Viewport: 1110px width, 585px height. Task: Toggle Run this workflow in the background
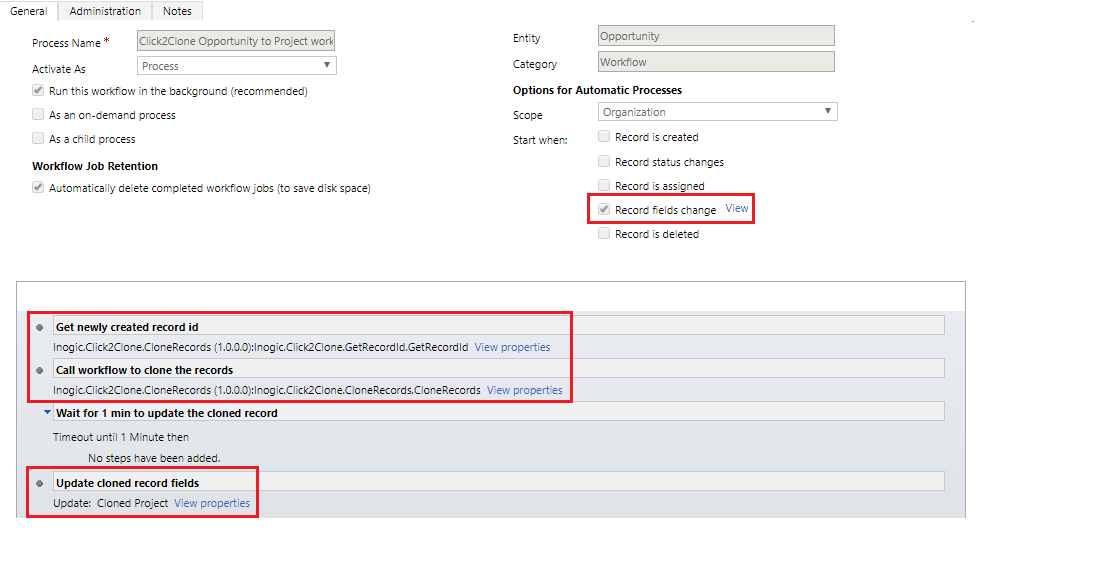38,91
